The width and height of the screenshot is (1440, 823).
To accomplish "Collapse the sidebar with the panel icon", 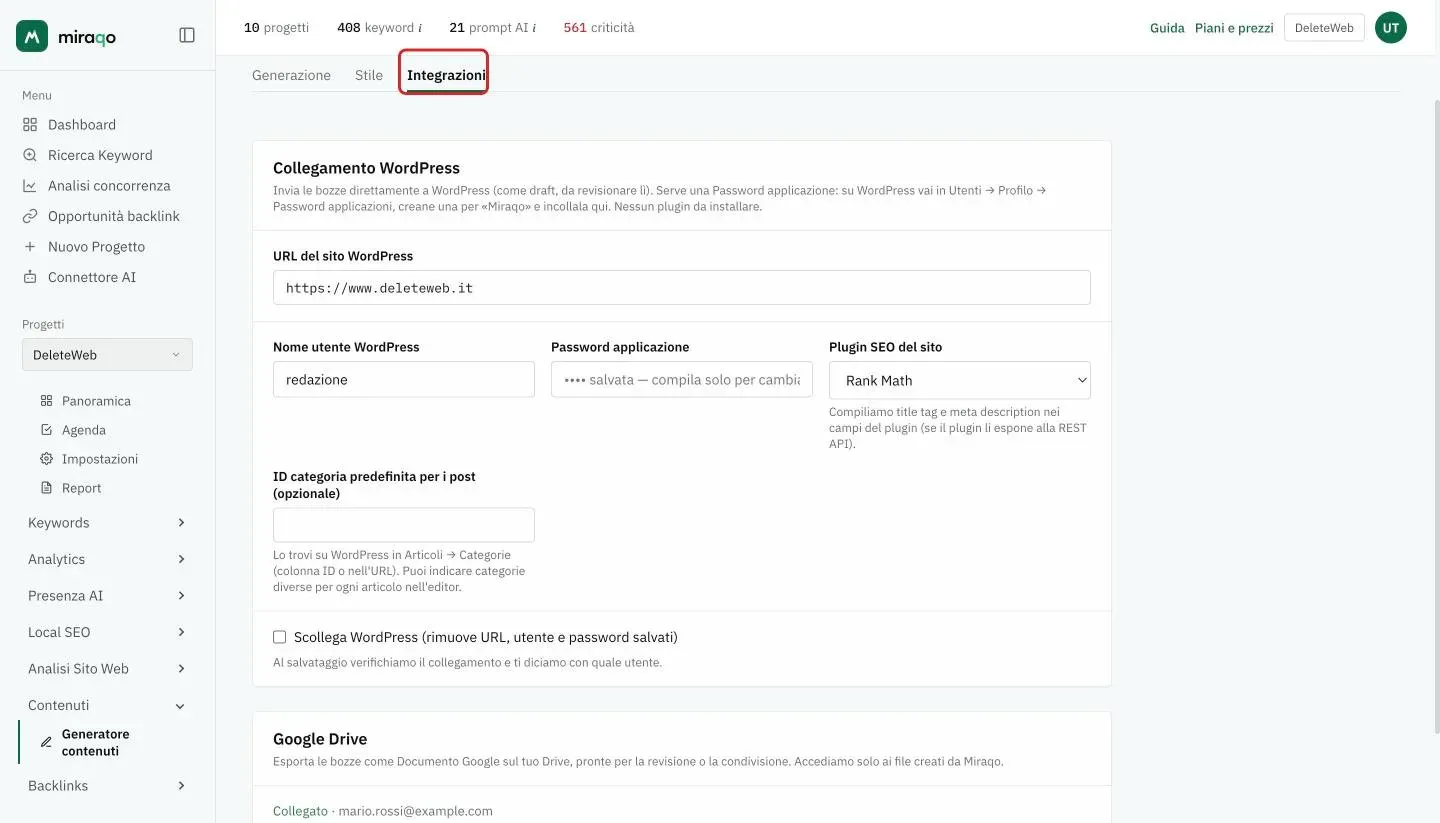I will pos(187,35).
